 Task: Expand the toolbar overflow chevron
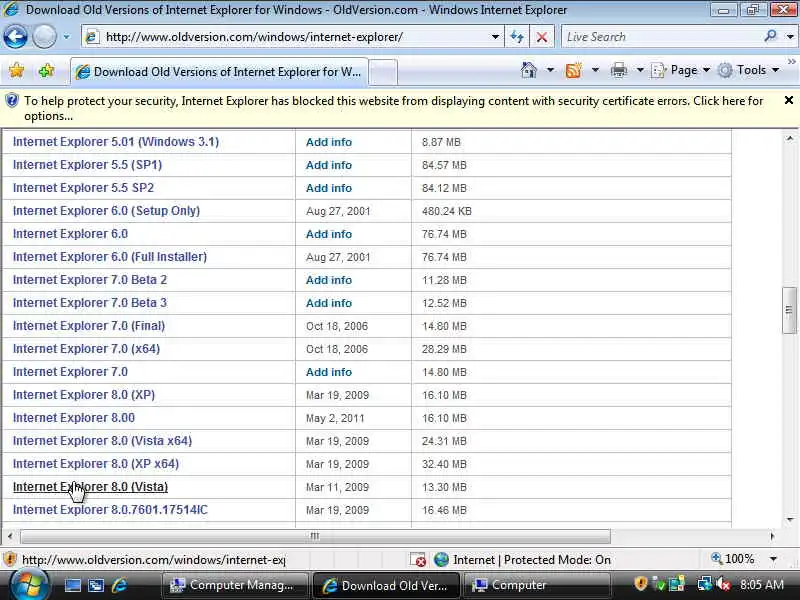[791, 62]
